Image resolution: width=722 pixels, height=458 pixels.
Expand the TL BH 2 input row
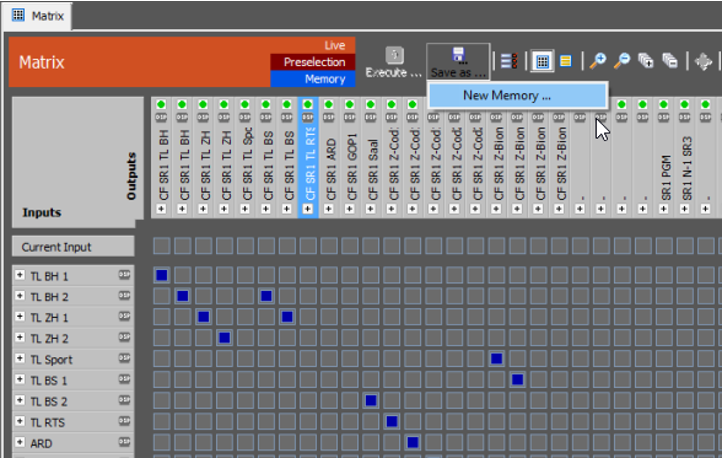tap(20, 296)
